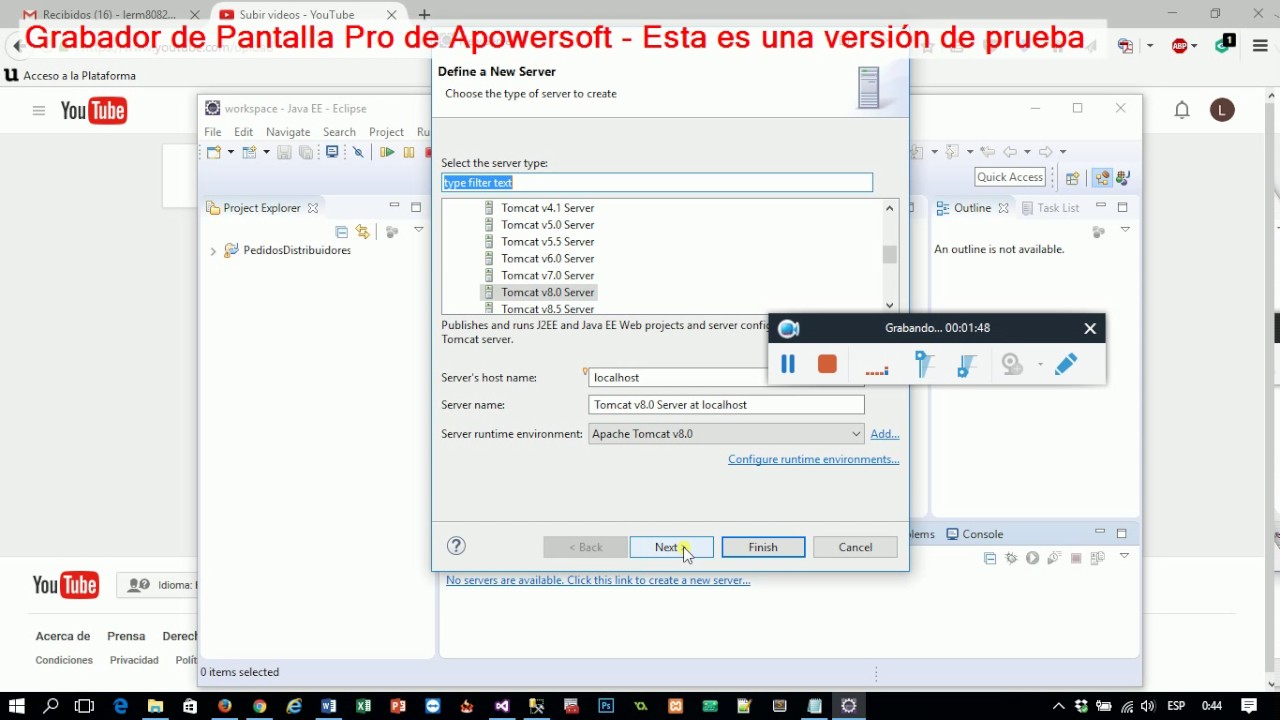
Task: Open help for the New Server dialog
Action: pos(456,546)
